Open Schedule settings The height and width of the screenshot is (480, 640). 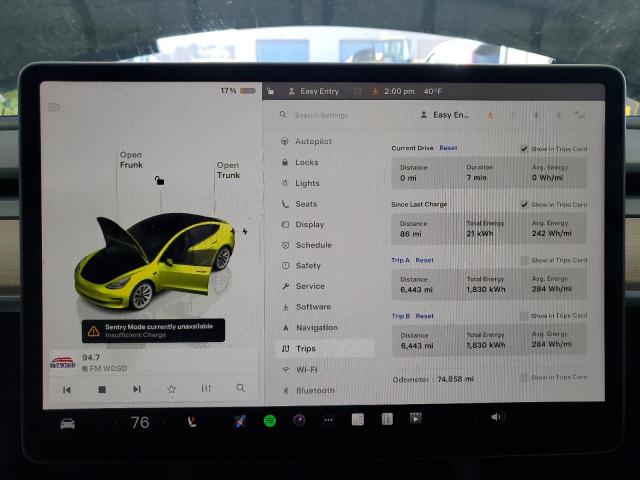(x=307, y=245)
